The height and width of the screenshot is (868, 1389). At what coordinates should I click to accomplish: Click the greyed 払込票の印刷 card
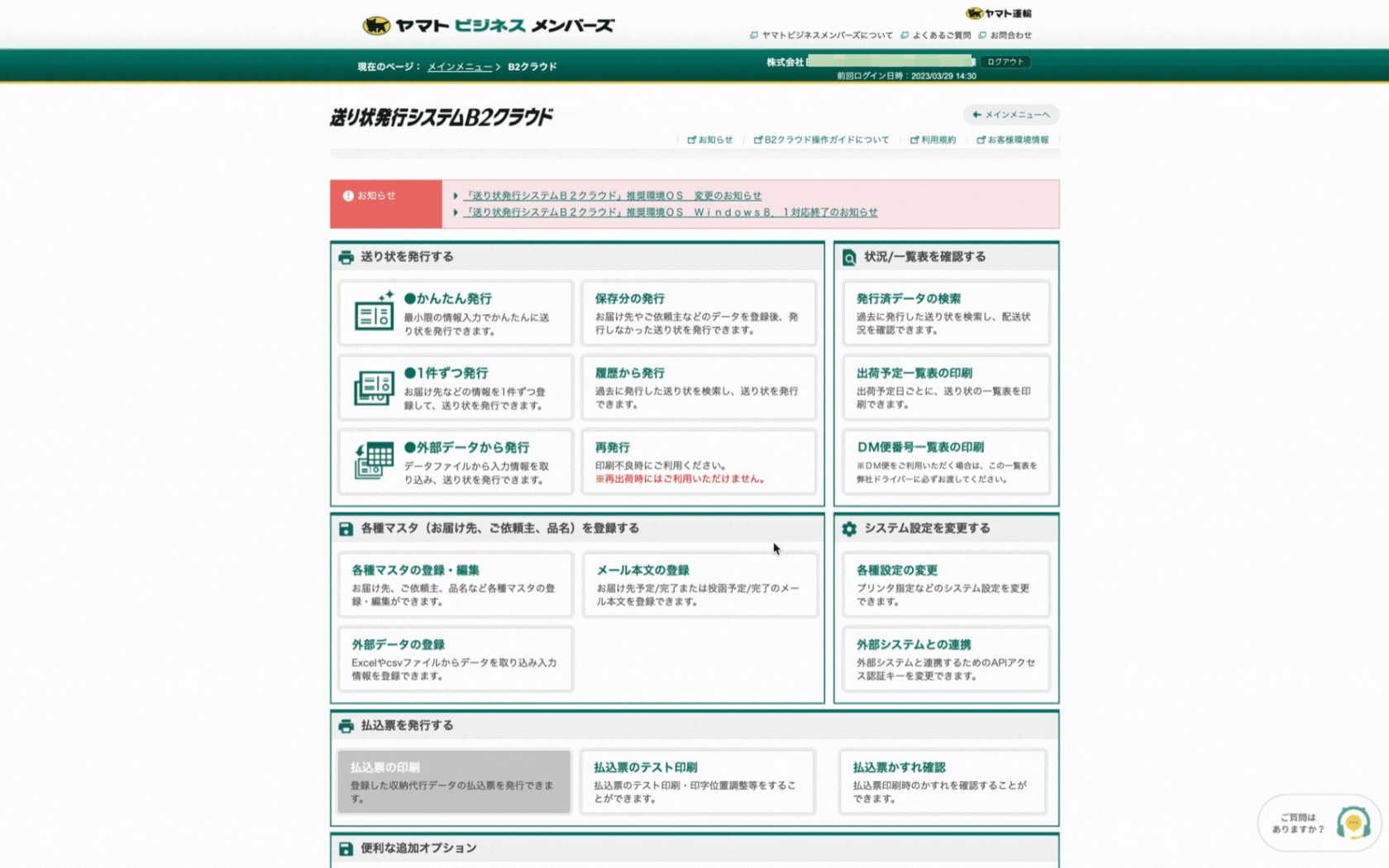pos(454,781)
